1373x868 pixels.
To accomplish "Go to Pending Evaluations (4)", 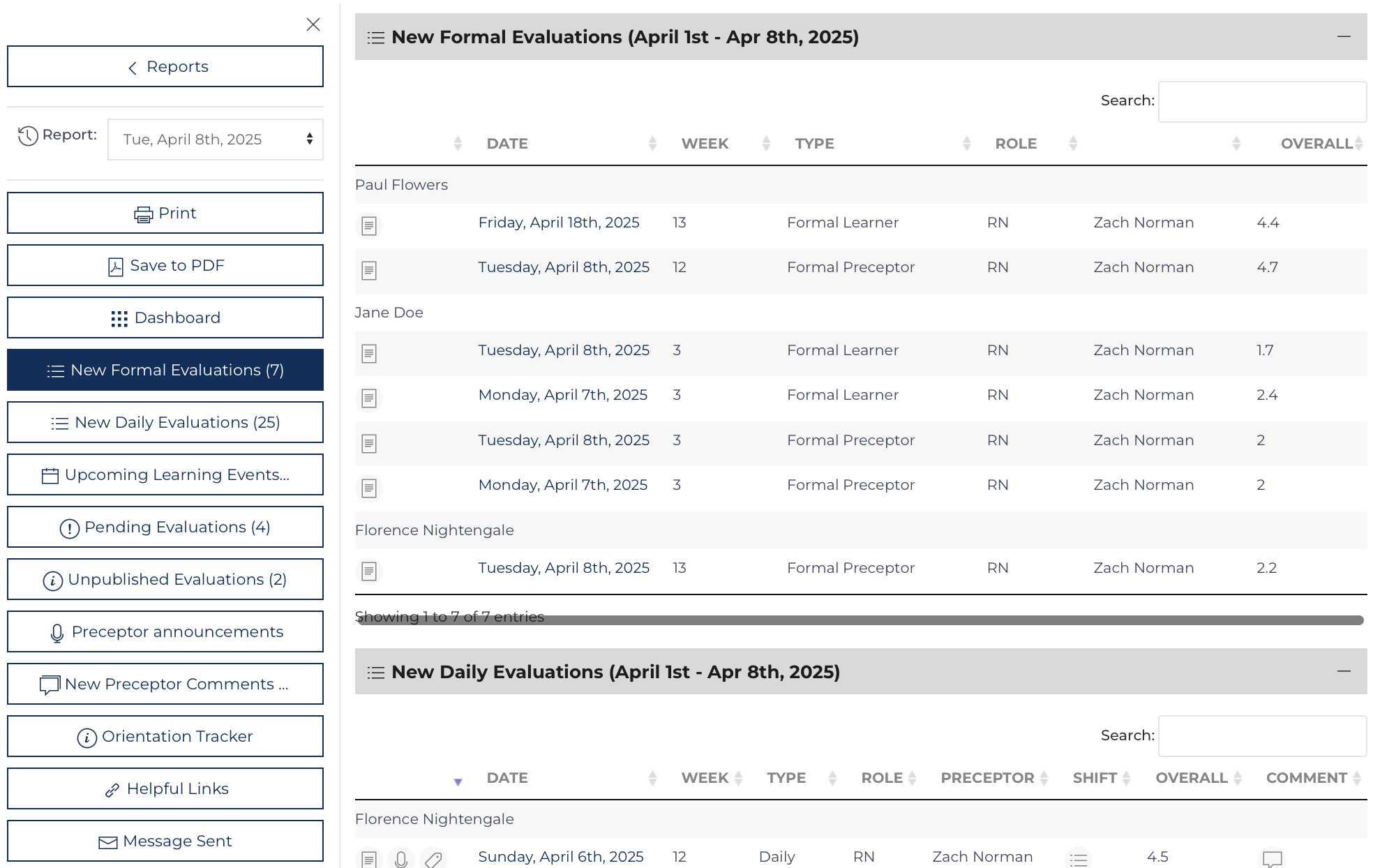I will point(165,527).
